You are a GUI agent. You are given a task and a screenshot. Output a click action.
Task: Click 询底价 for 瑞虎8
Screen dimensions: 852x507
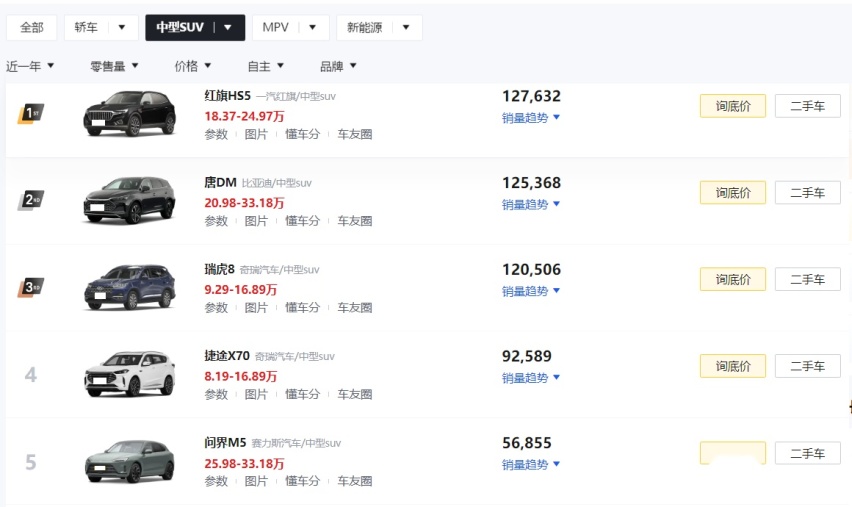[x=732, y=279]
